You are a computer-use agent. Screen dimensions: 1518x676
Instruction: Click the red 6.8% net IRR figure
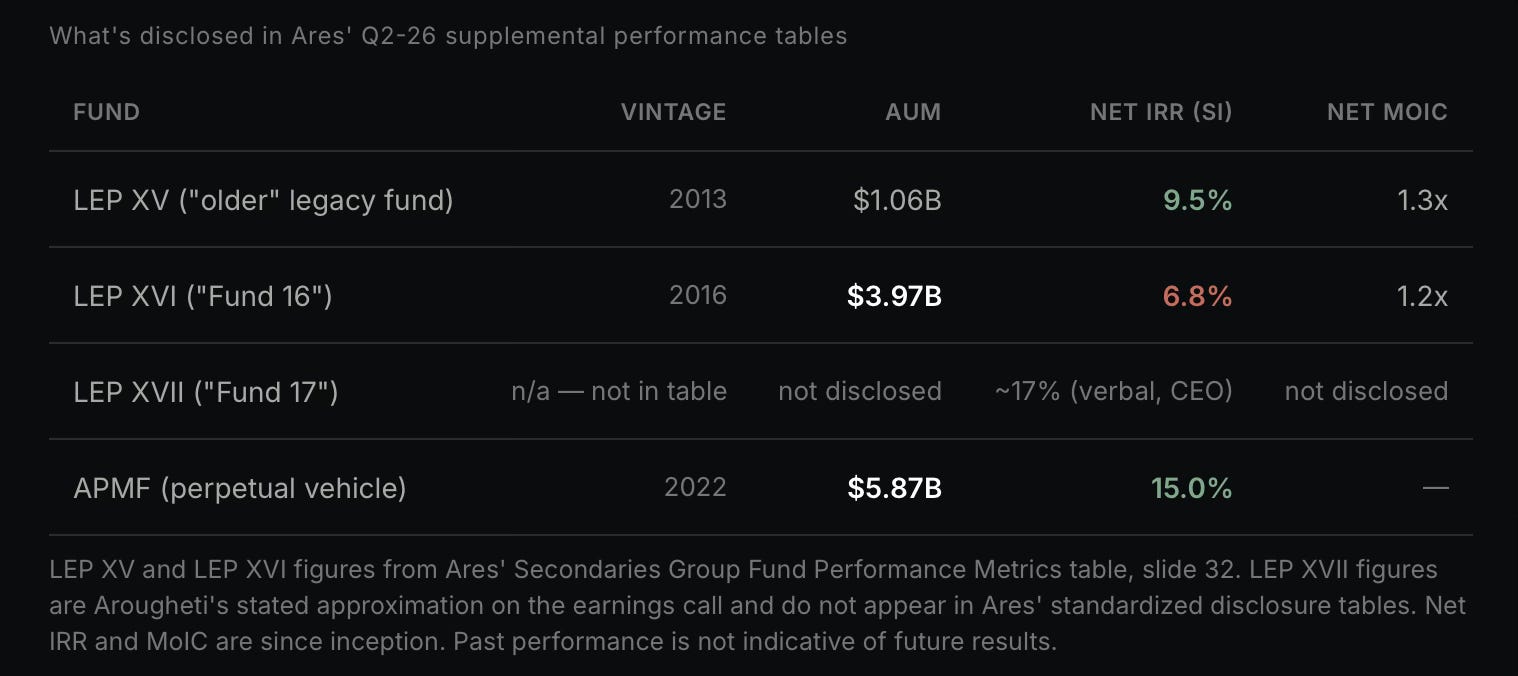point(1198,297)
